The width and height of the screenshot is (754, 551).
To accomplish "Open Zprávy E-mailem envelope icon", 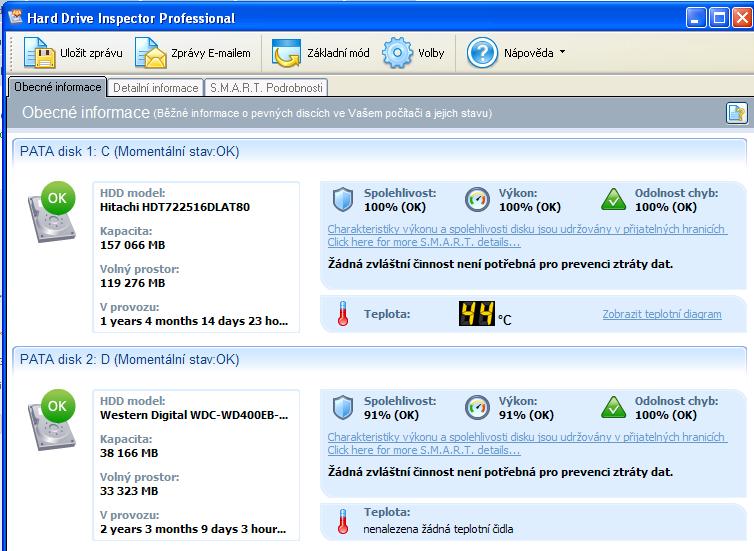I will coord(149,52).
